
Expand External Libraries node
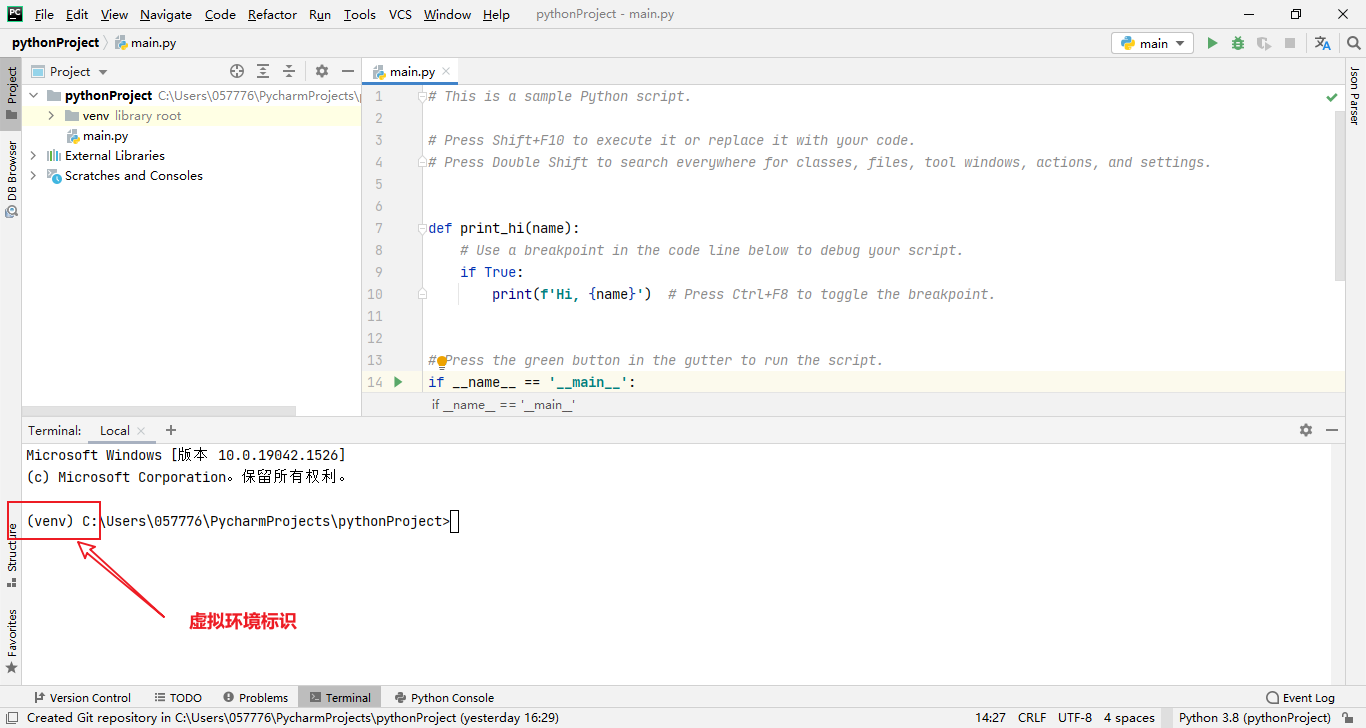pyautogui.click(x=33, y=156)
